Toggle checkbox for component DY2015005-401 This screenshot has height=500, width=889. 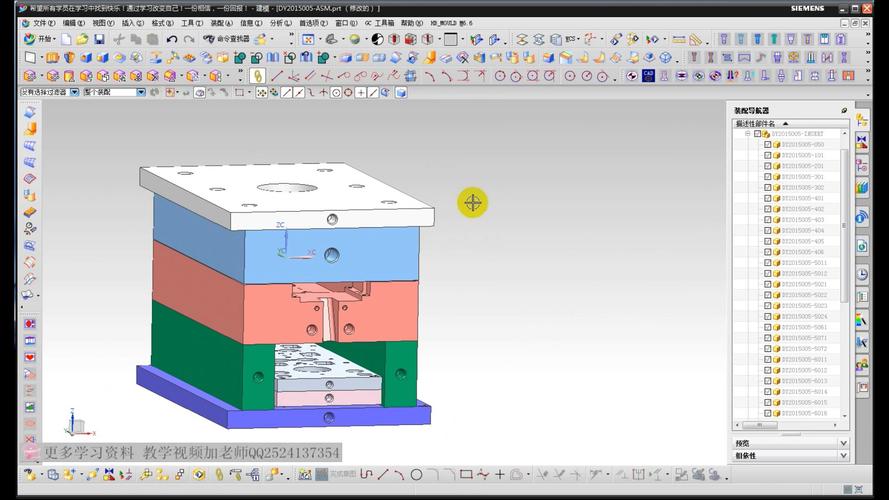point(768,198)
